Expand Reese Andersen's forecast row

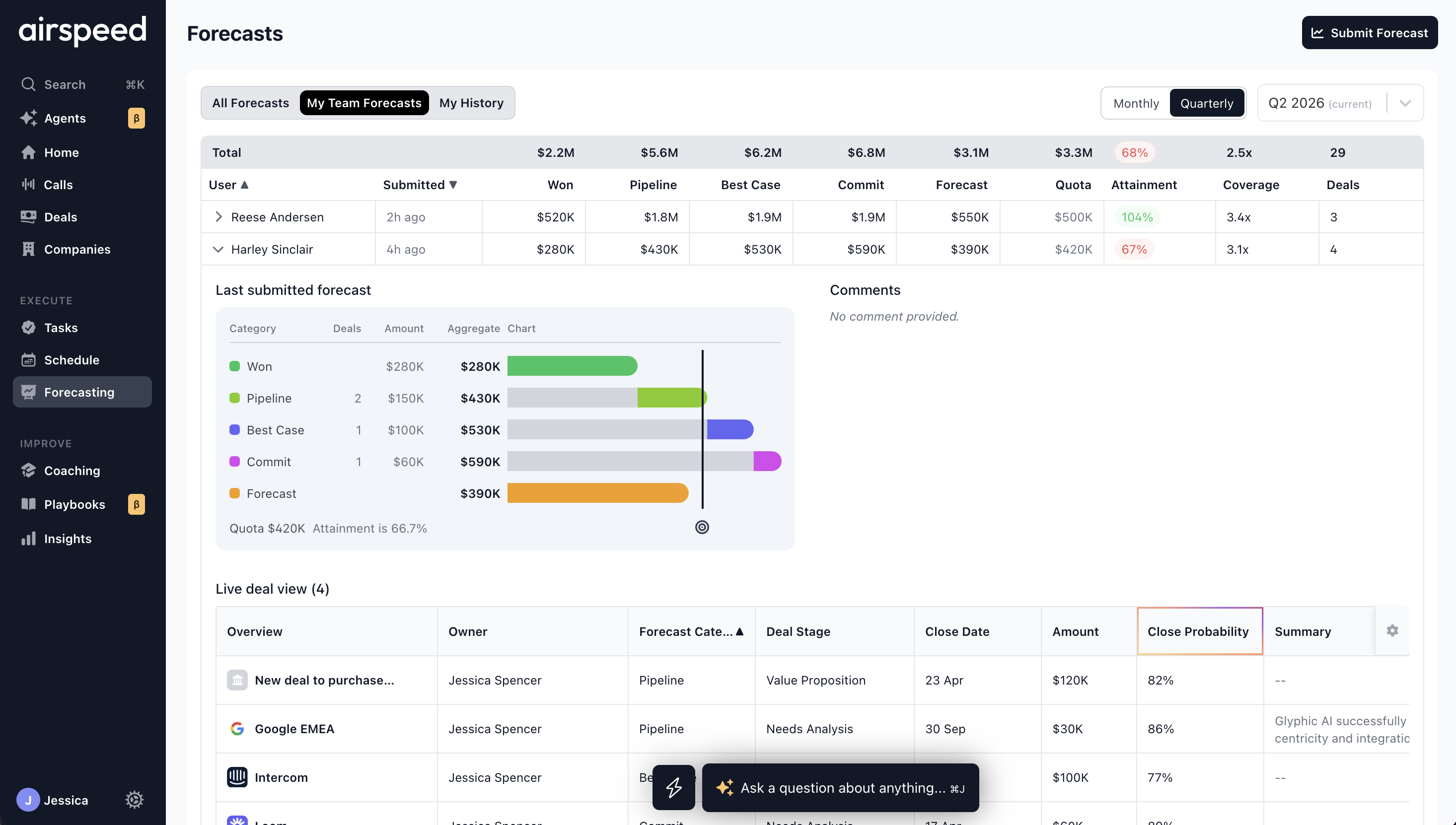219,216
